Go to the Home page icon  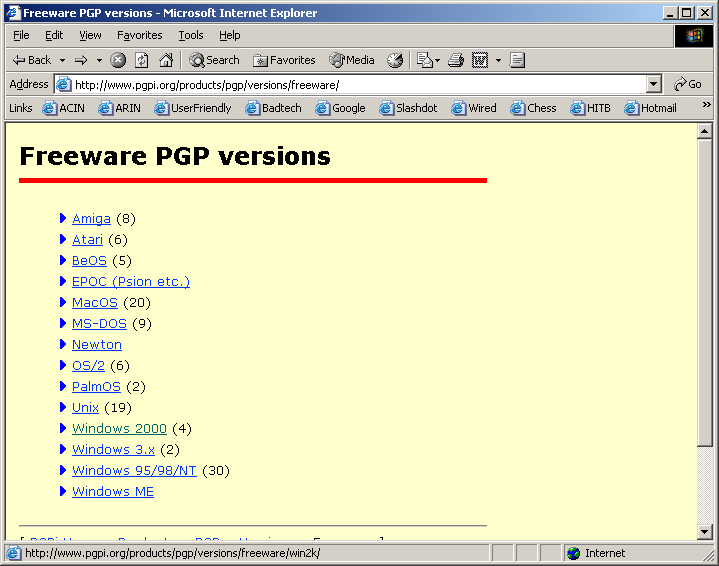pos(166,60)
